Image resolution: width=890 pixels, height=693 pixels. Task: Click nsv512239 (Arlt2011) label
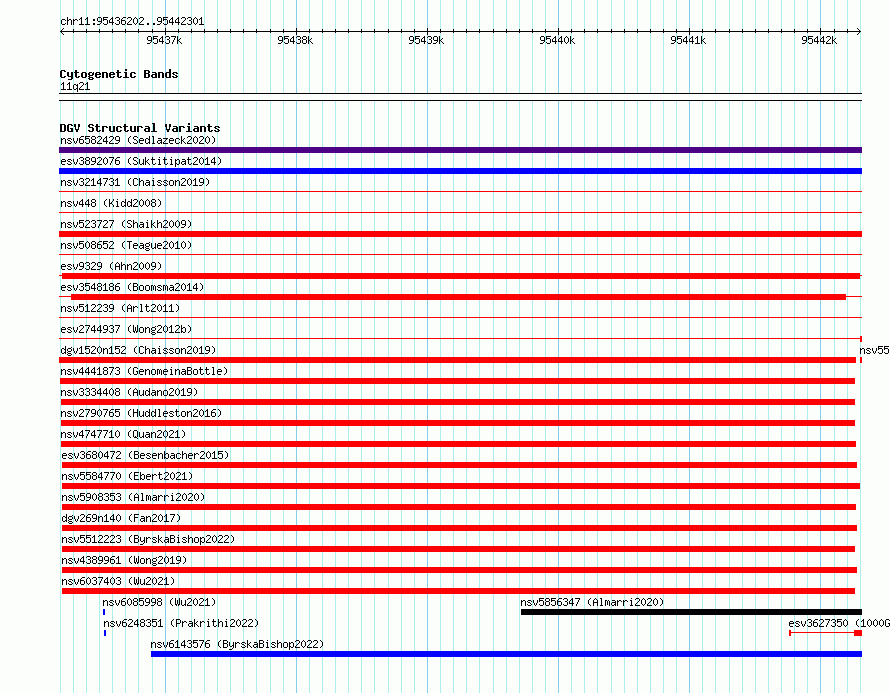(x=120, y=308)
